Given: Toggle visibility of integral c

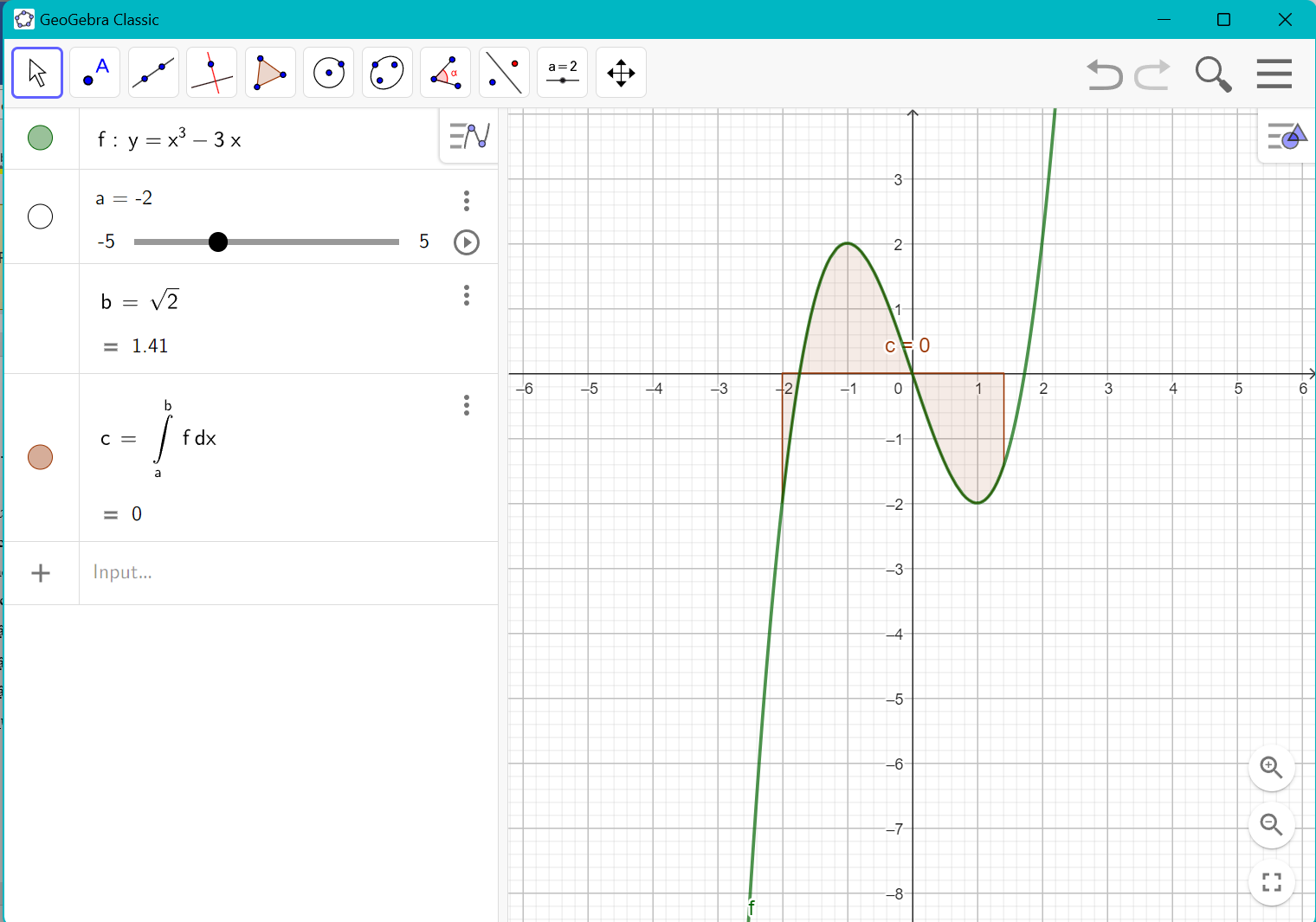Looking at the screenshot, I should 40,457.
